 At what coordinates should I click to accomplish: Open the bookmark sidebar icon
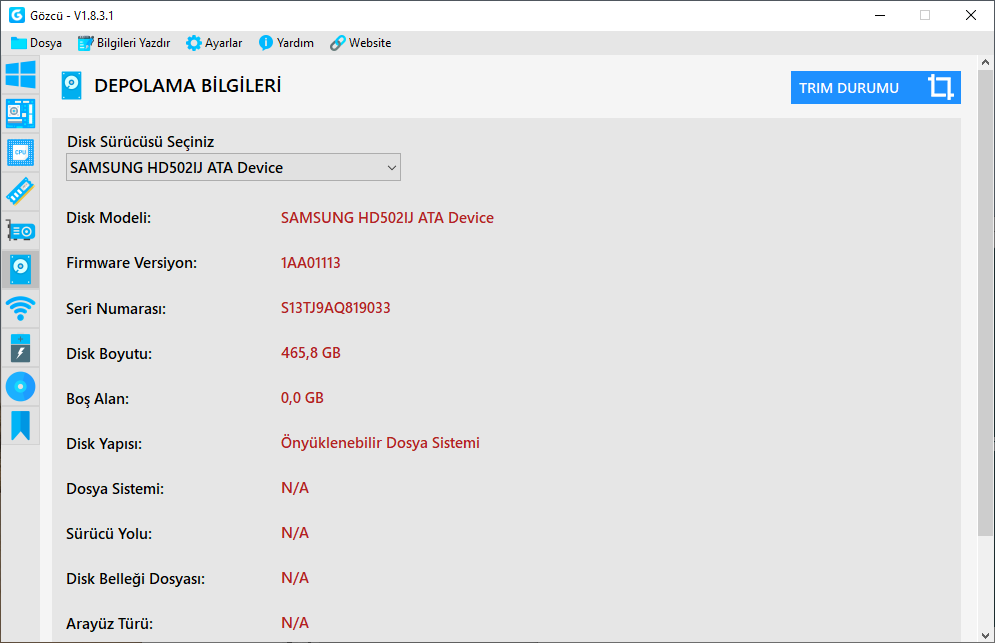click(20, 425)
